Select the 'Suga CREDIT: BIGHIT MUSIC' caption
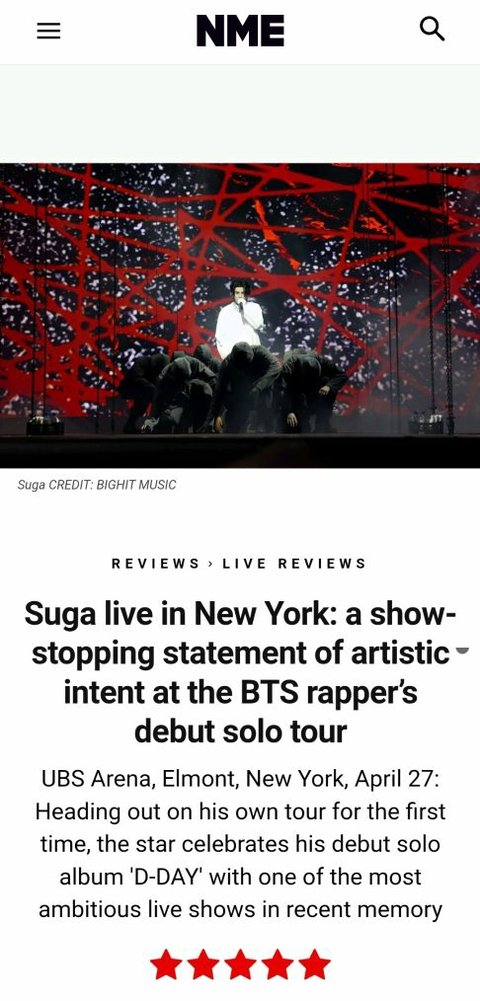This screenshot has height=1001, width=480. (x=96, y=485)
